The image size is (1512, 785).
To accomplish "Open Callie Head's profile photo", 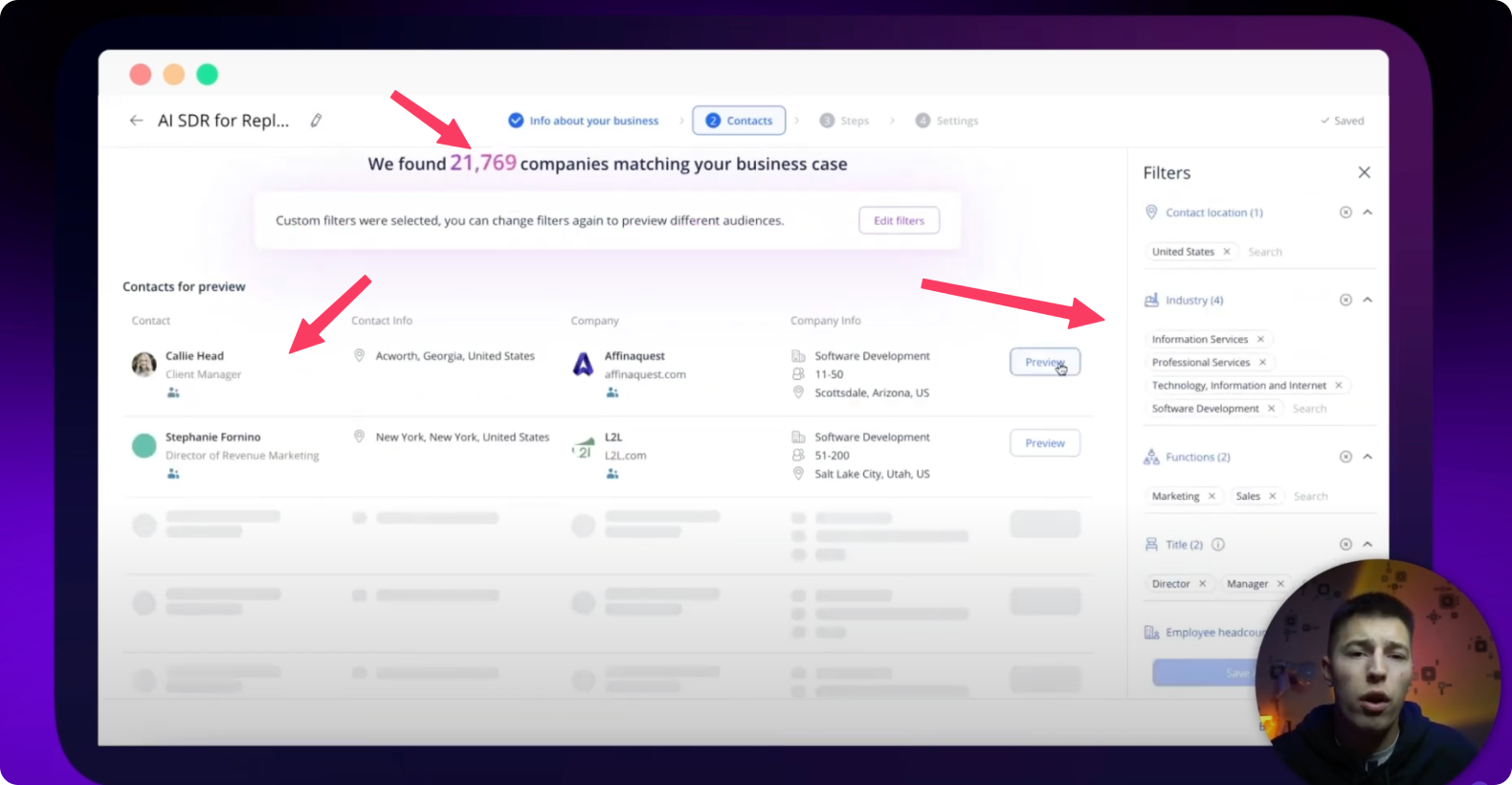I will point(144,364).
